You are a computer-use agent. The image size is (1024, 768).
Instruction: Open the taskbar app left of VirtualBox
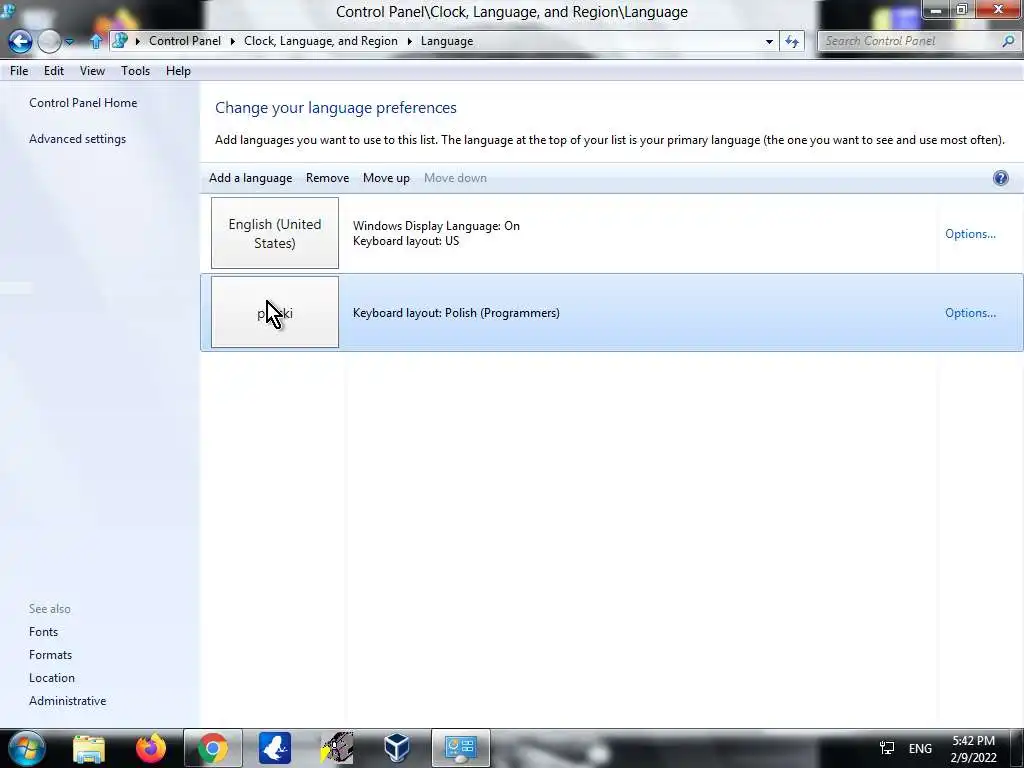(x=337, y=748)
